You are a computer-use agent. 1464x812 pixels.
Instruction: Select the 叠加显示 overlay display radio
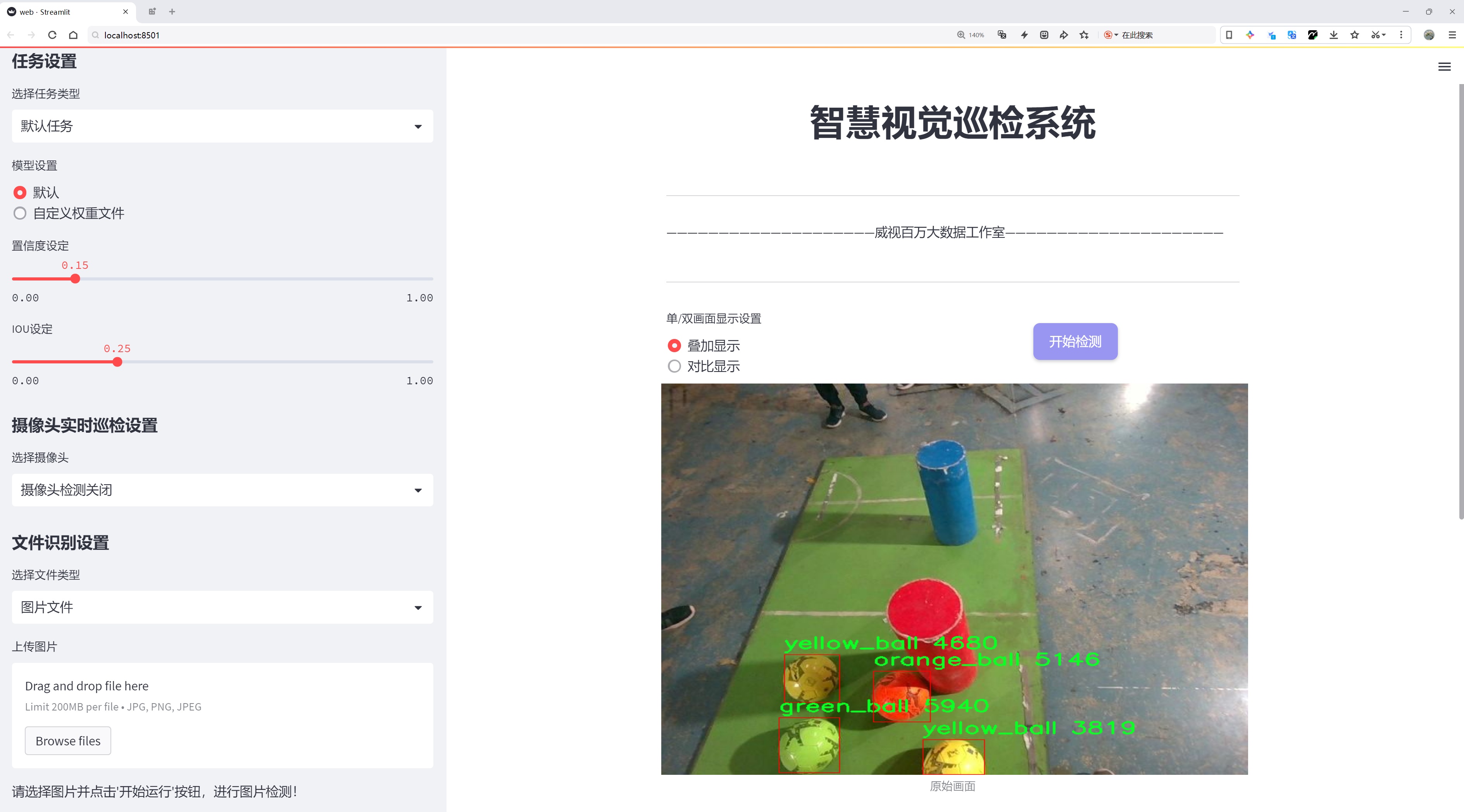[674, 346]
